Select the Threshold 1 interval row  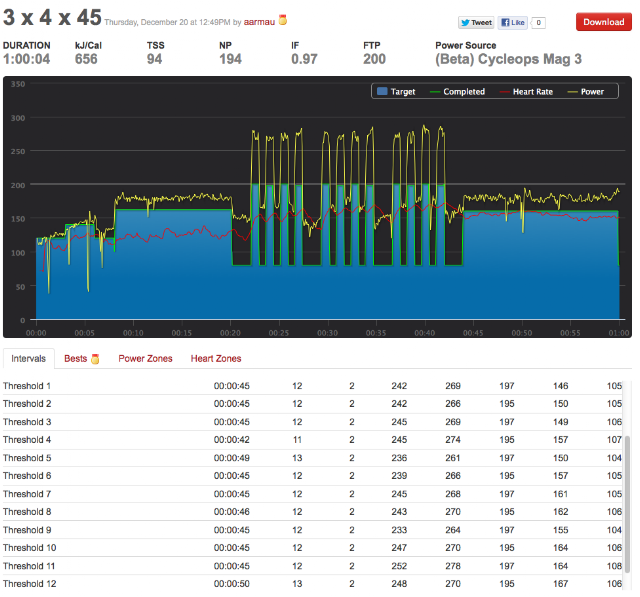click(x=312, y=386)
